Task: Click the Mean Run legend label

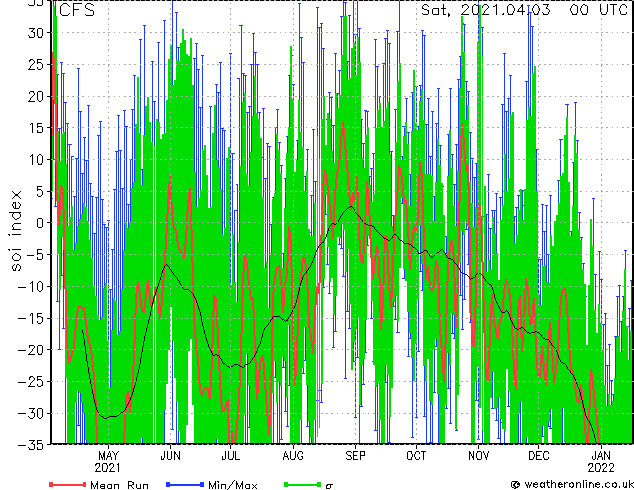Action: coord(119,485)
